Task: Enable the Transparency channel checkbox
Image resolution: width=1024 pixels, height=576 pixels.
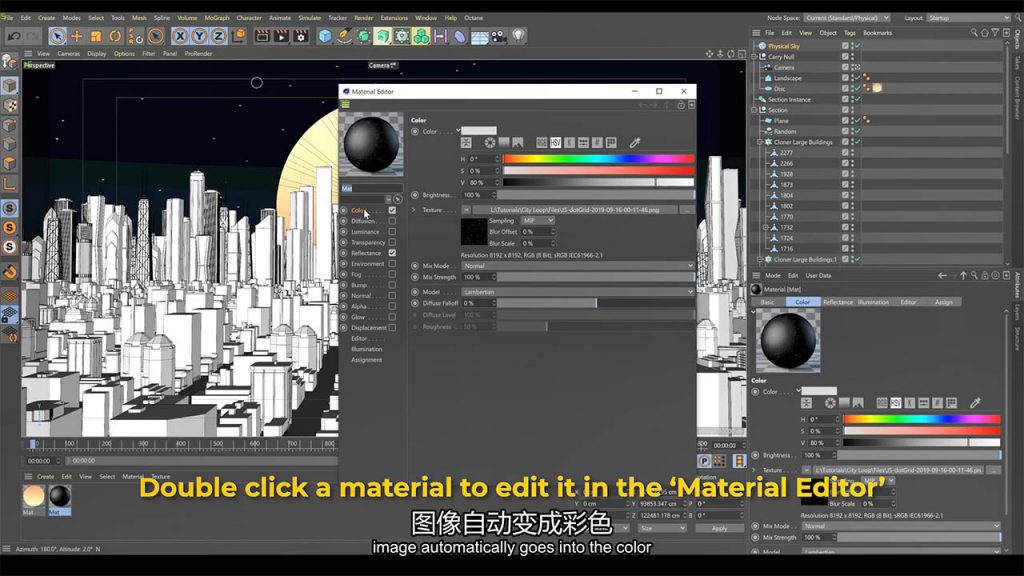Action: (392, 242)
